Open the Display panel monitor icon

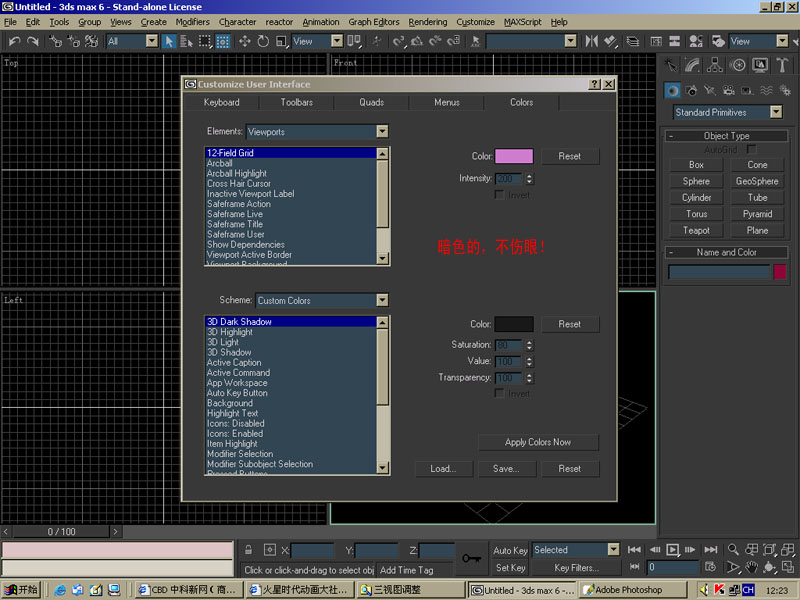760,65
